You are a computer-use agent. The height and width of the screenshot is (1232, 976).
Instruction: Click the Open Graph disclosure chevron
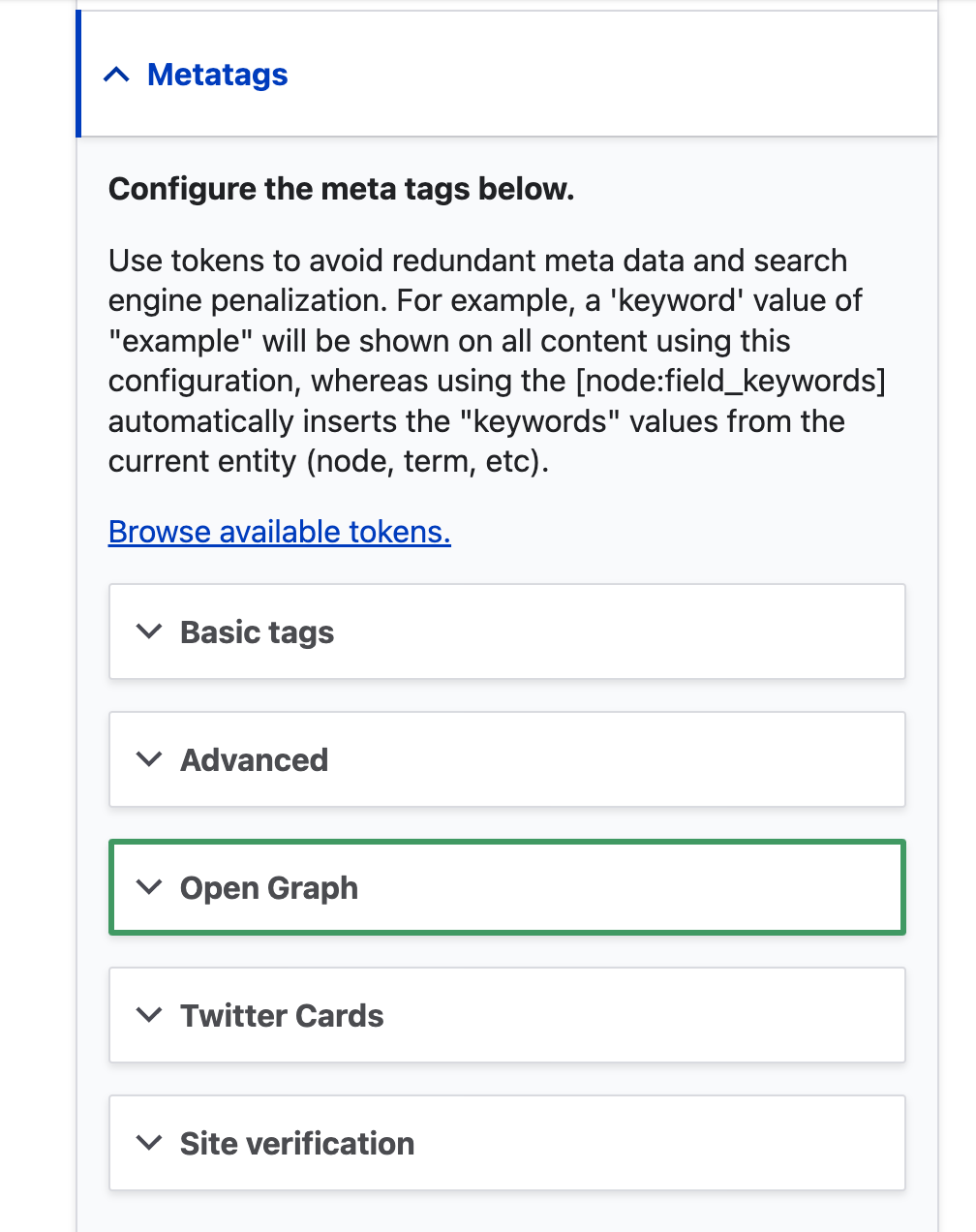pyautogui.click(x=149, y=887)
